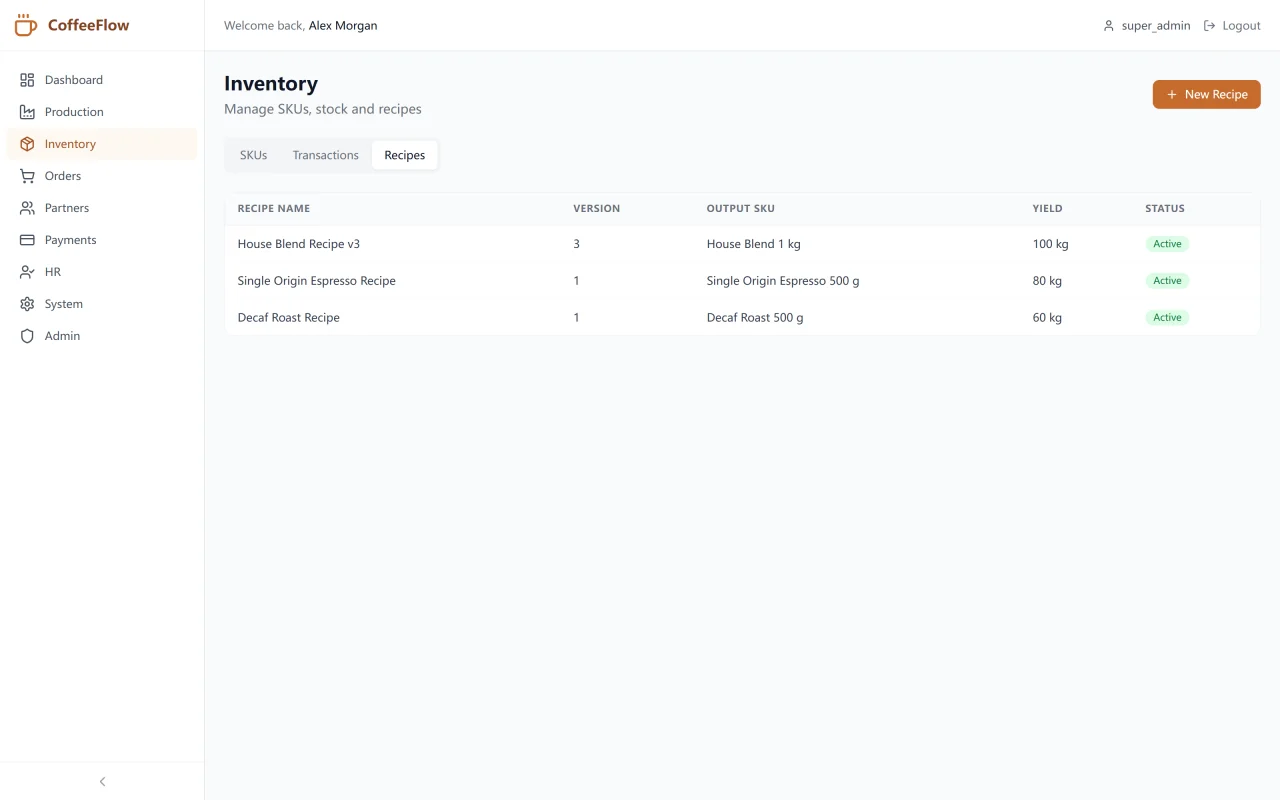Click the HR user-check icon
This screenshot has height=800, width=1280.
[27, 272]
